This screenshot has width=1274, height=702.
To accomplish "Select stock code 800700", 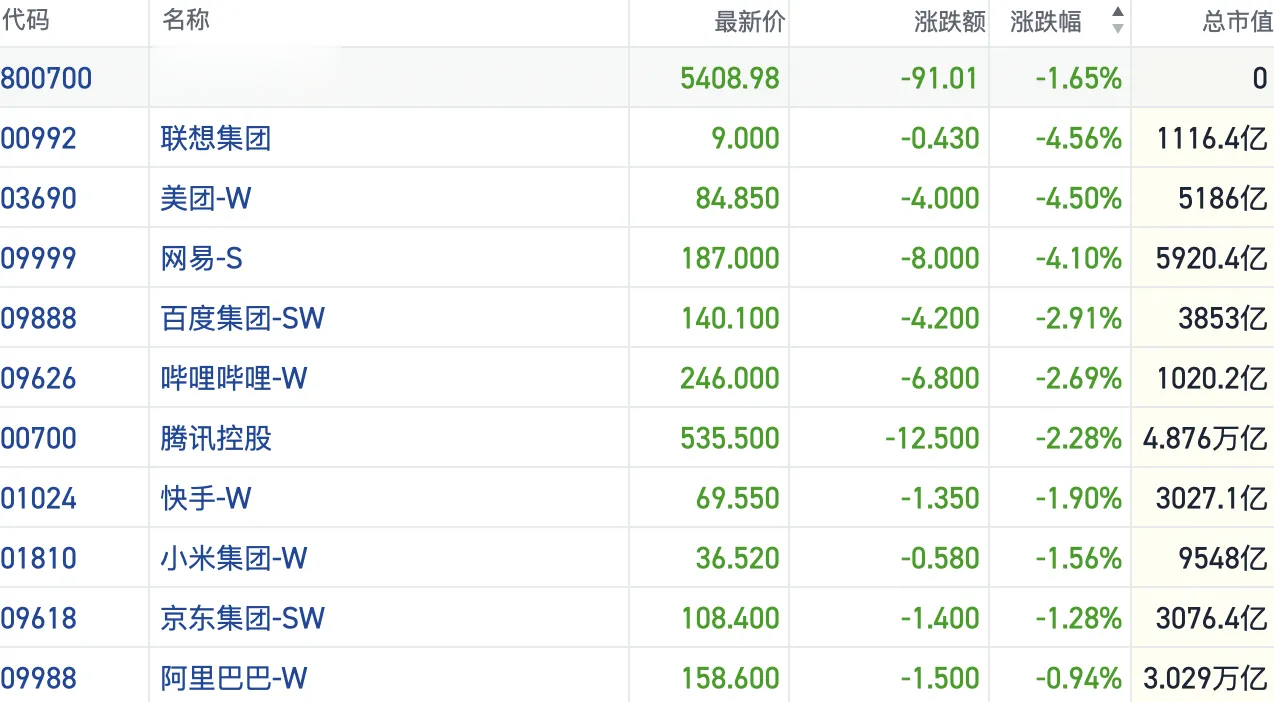I will click(46, 78).
